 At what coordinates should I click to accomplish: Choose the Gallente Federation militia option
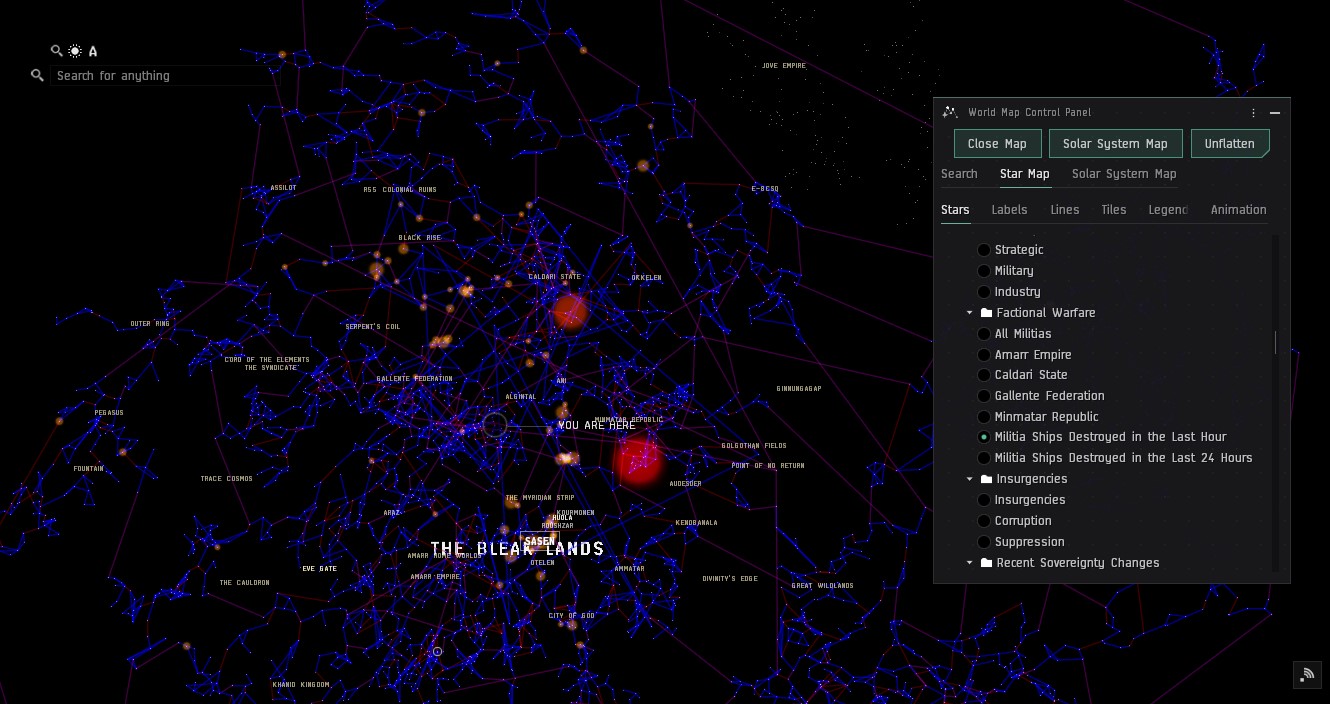point(985,396)
